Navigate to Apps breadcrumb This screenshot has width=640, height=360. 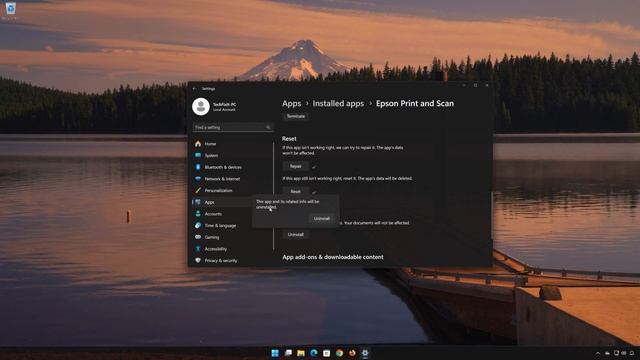291,104
